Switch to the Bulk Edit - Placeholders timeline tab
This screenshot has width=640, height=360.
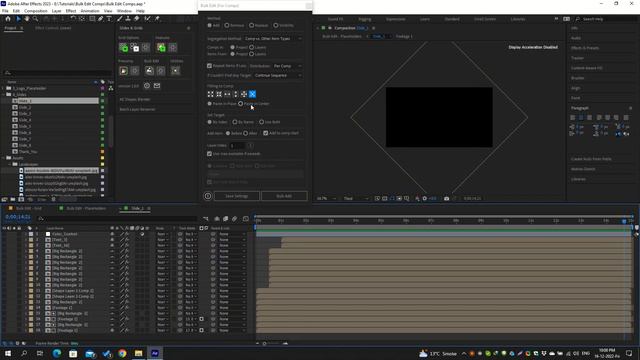pyautogui.click(x=86, y=209)
